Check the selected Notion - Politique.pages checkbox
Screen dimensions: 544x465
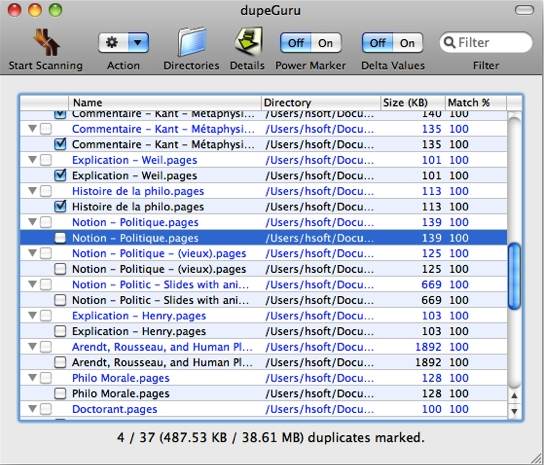60,238
